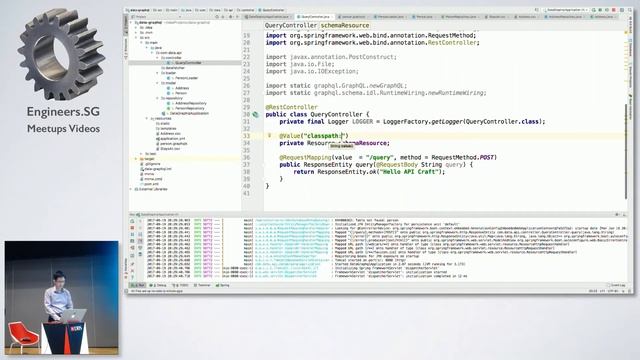Collapse the repository package

tap(157, 98)
